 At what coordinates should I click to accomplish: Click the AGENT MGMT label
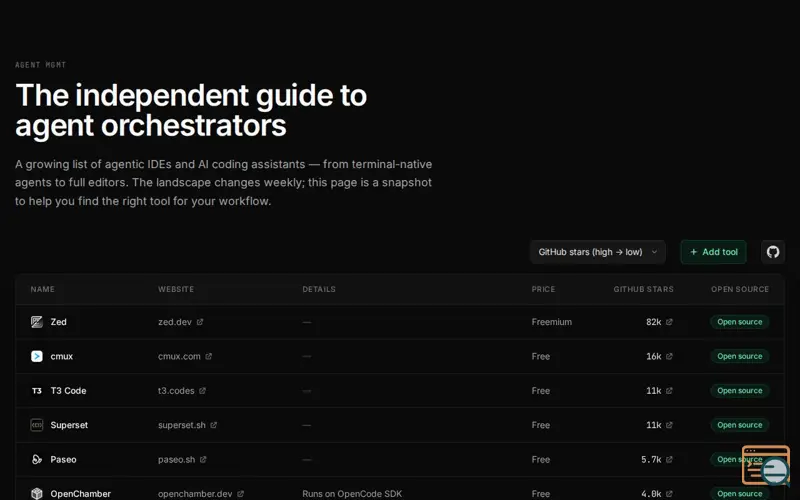tap(40, 65)
